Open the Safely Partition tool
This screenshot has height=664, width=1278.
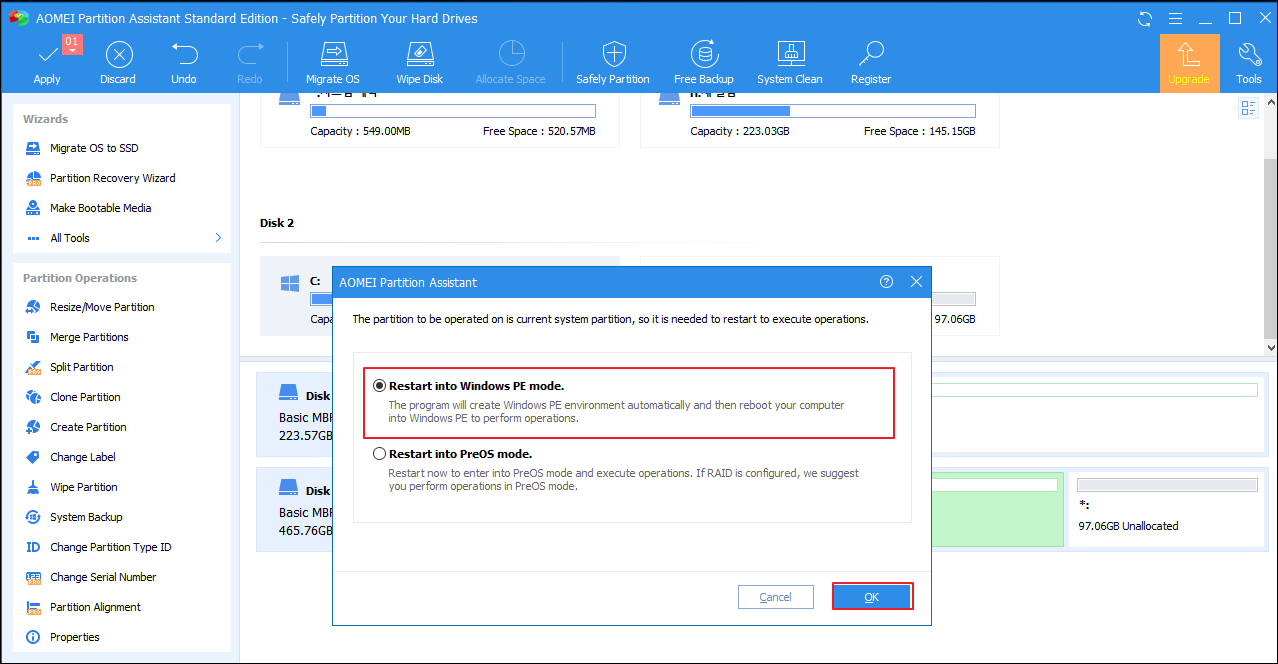pos(613,62)
